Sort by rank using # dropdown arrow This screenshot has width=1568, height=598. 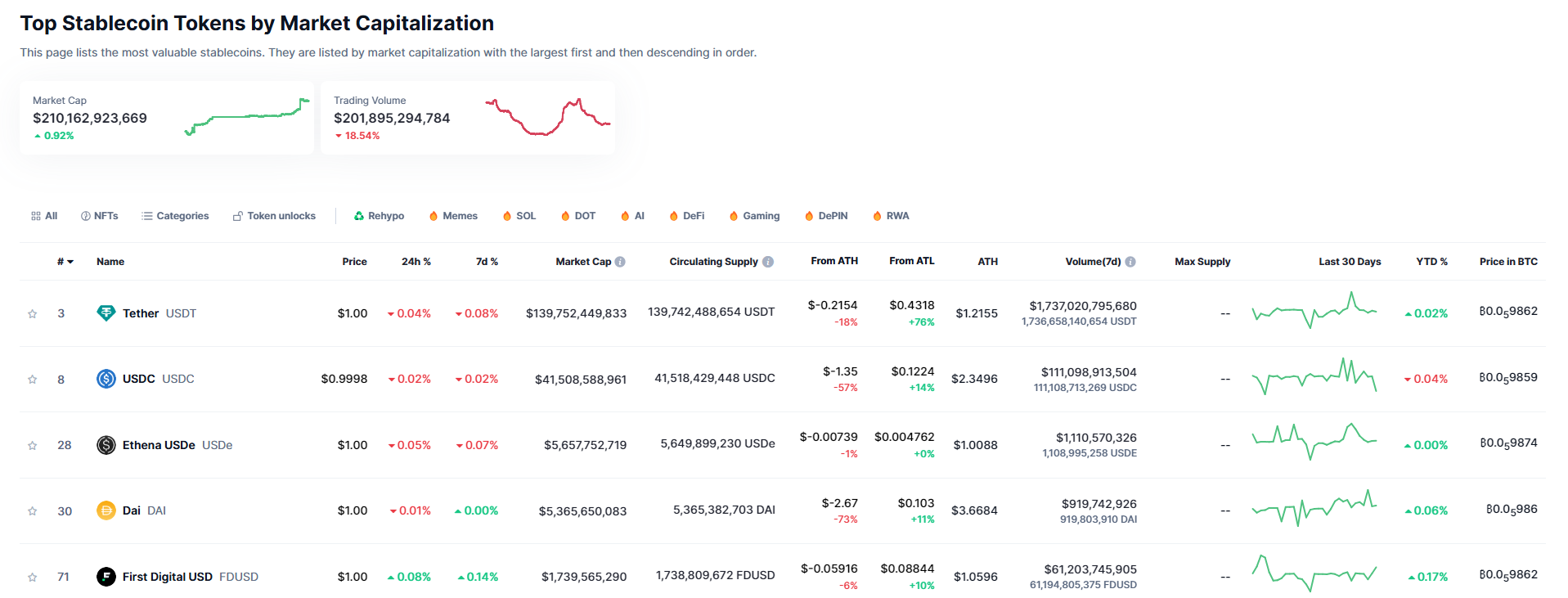(x=70, y=262)
